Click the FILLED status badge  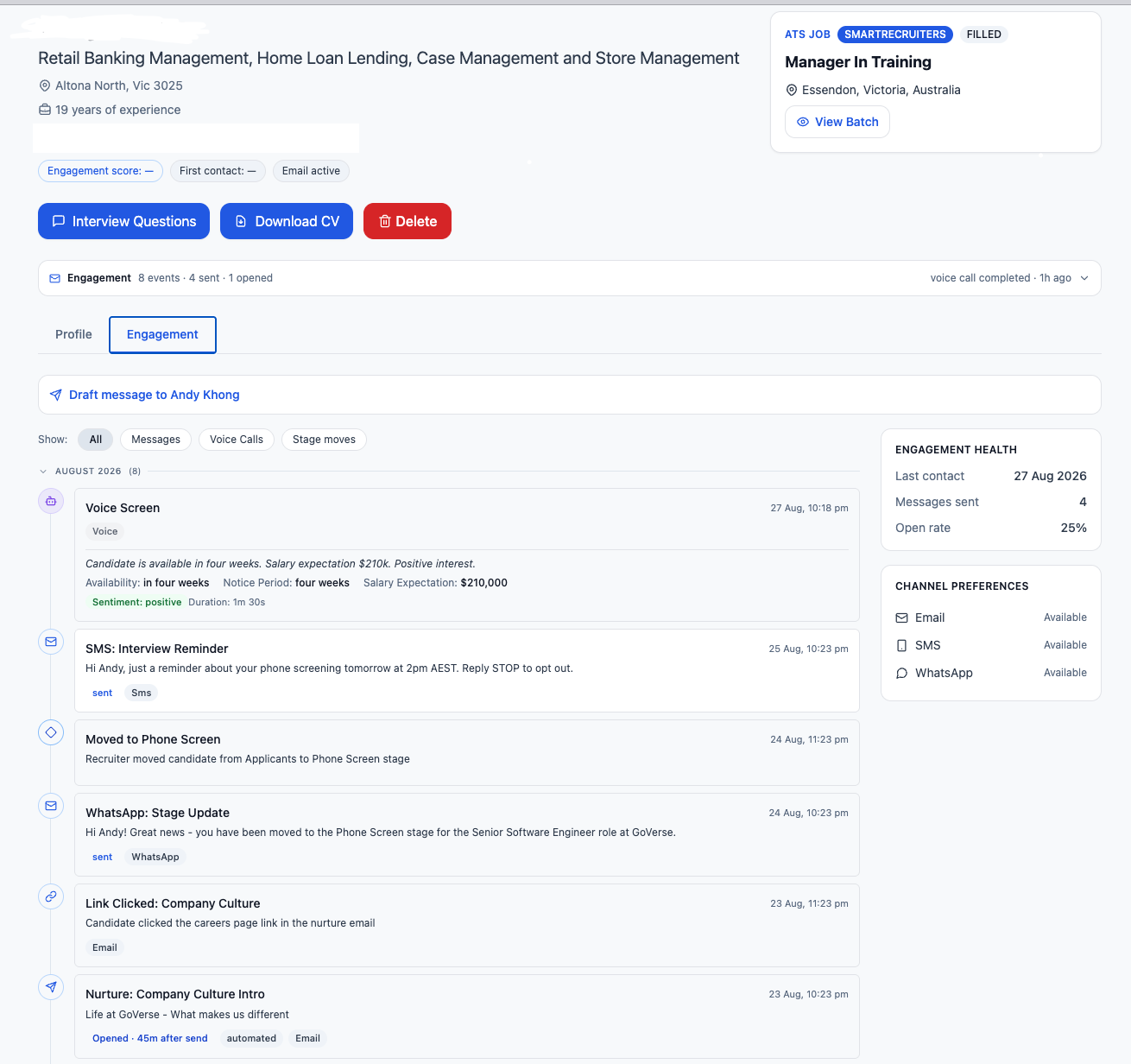pos(984,35)
